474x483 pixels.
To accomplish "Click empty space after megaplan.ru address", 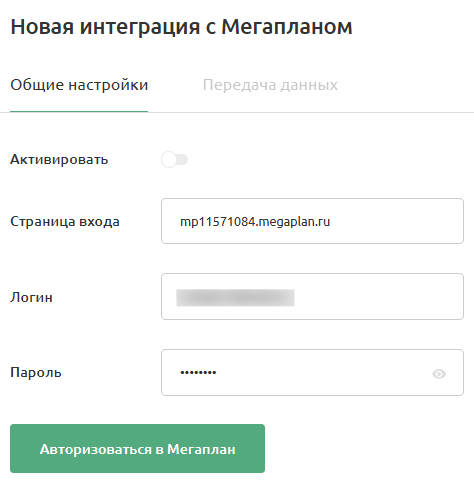I will point(395,221).
